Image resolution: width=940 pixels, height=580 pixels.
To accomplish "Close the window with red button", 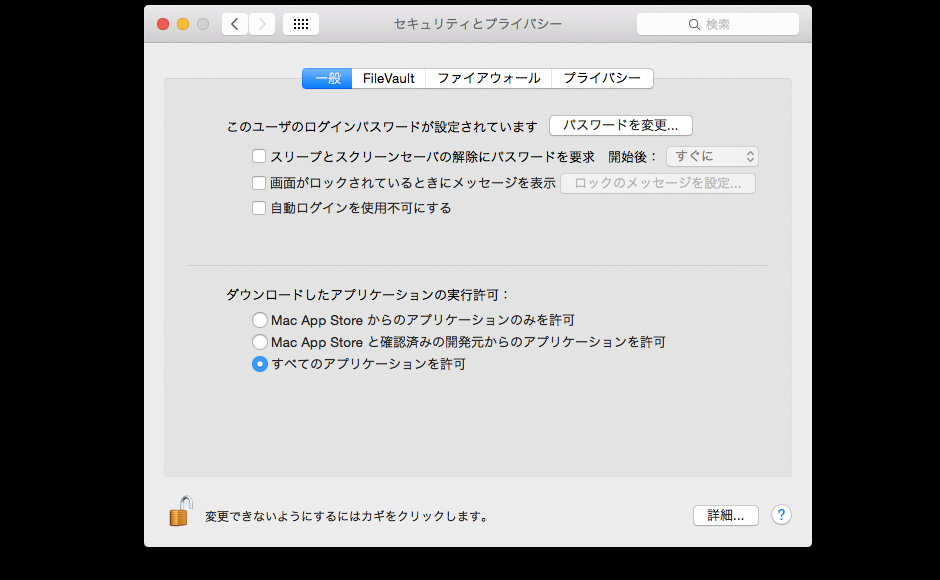I will [x=163, y=24].
